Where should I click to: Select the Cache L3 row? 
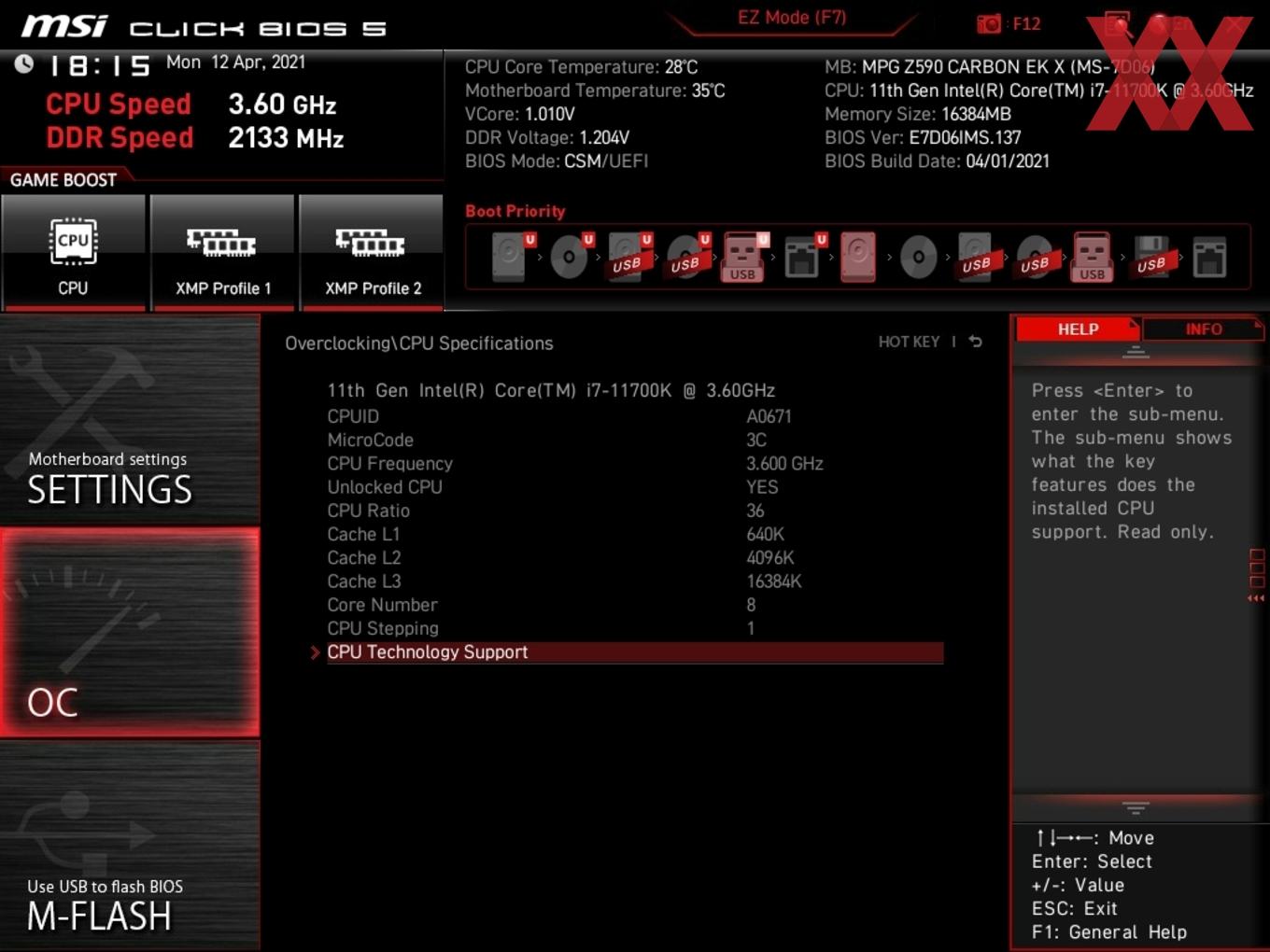tap(634, 581)
